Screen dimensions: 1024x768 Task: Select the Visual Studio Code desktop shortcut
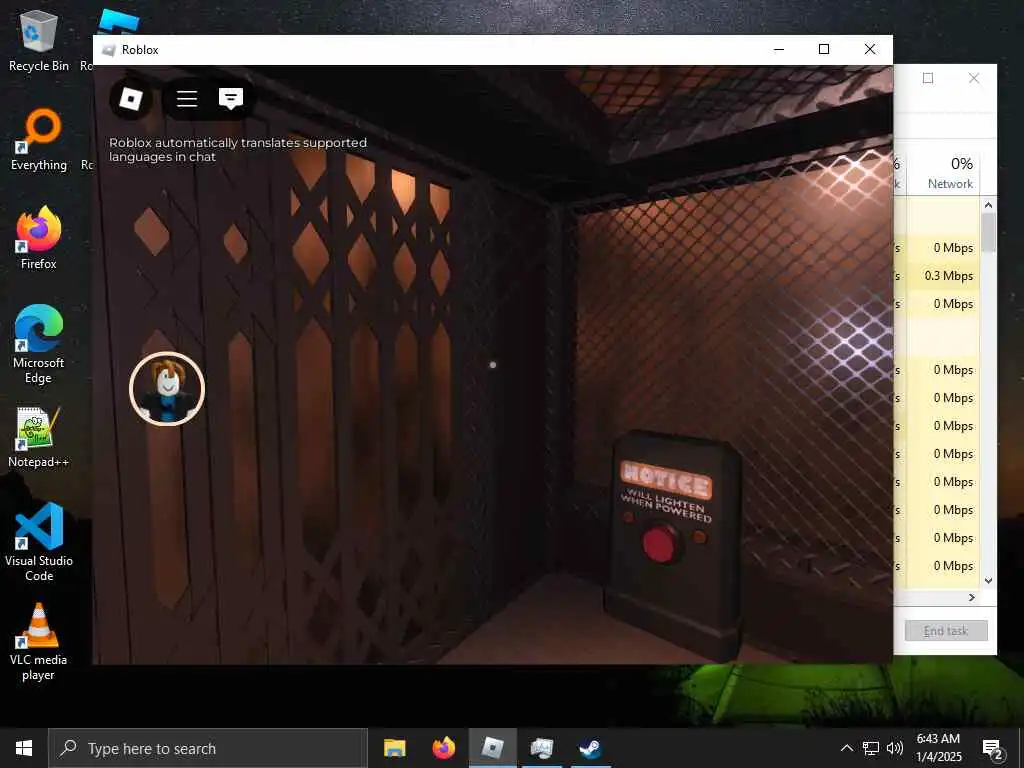[39, 542]
